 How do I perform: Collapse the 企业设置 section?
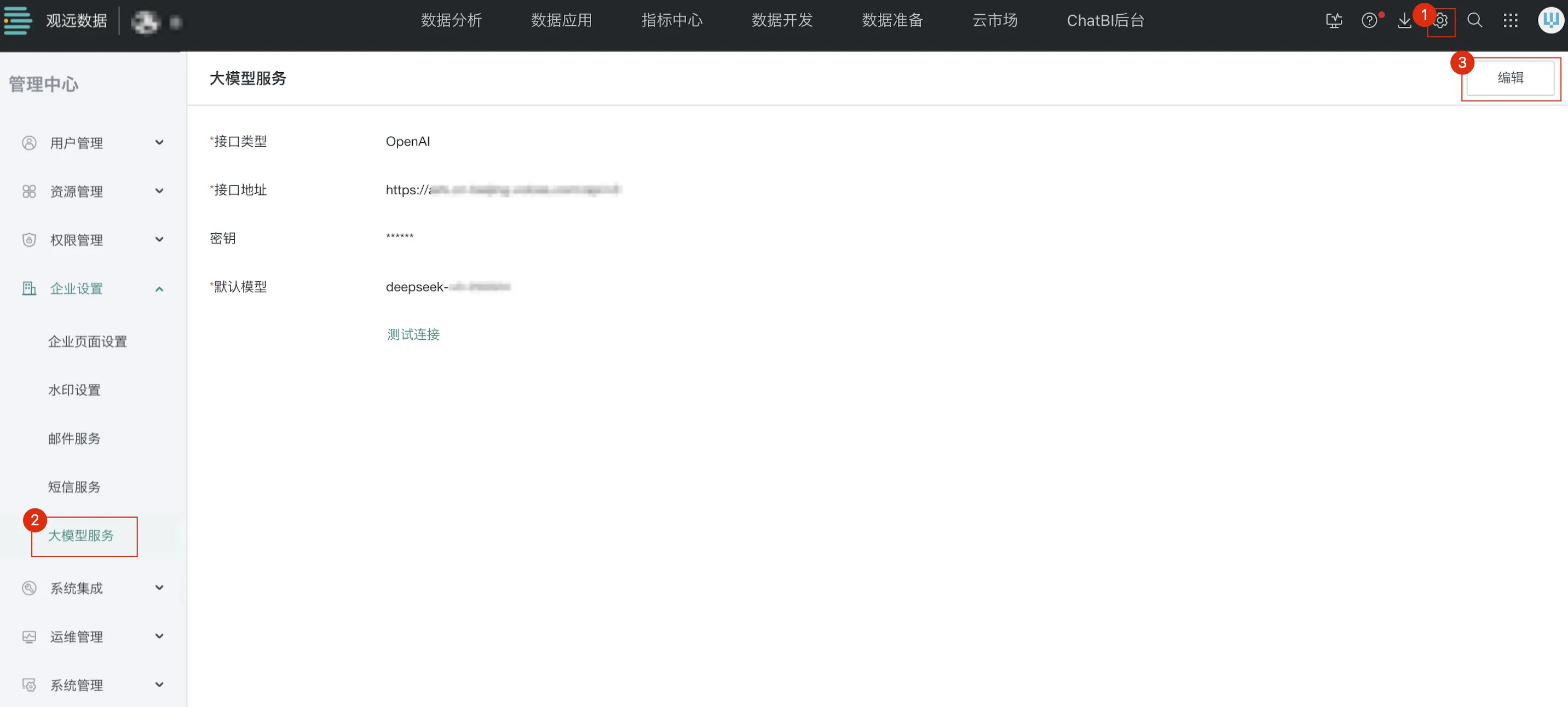pos(159,289)
